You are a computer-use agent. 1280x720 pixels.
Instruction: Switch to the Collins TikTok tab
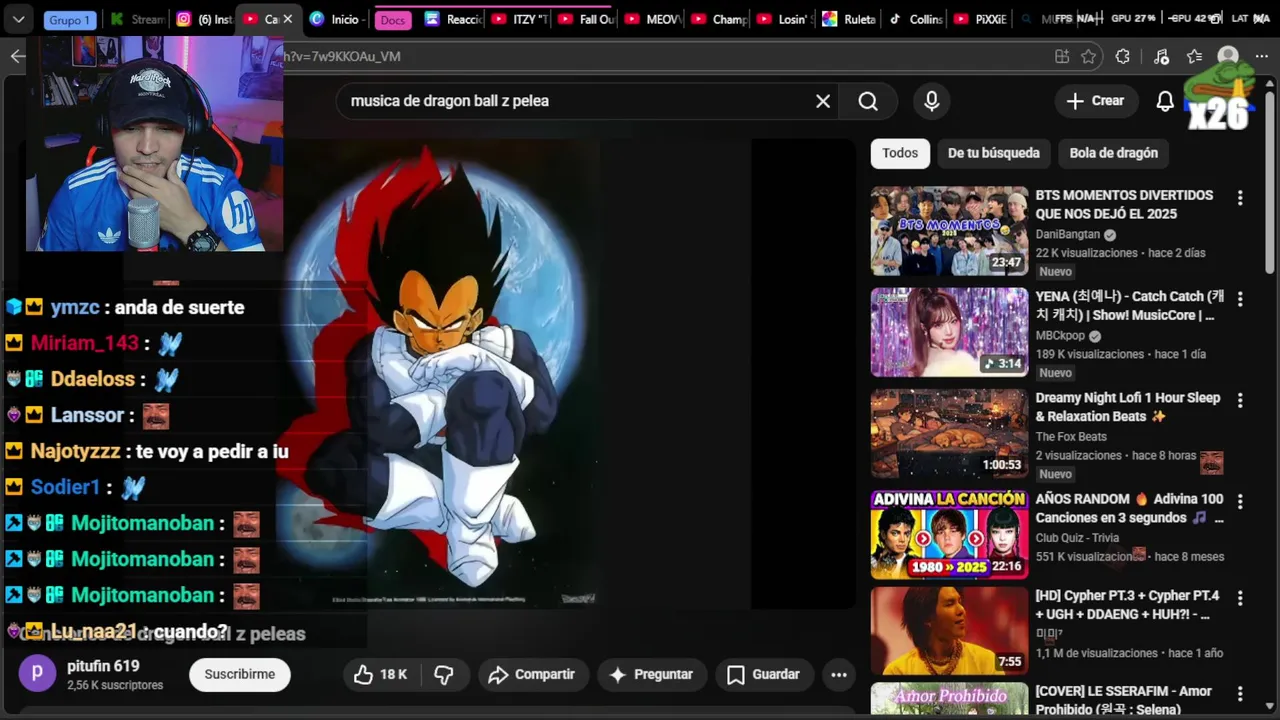916,19
